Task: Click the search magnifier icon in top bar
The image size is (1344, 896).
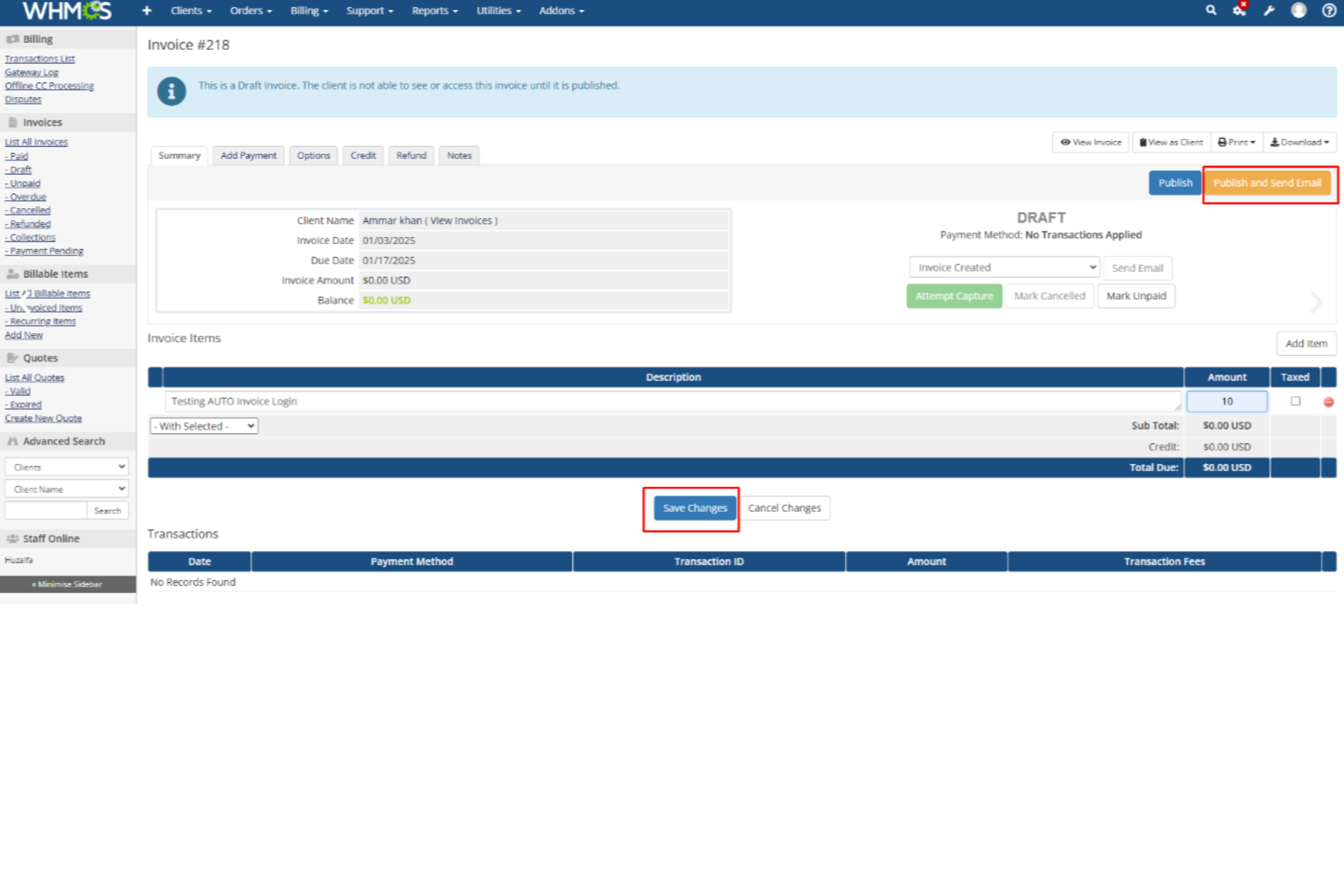Action: click(1210, 10)
